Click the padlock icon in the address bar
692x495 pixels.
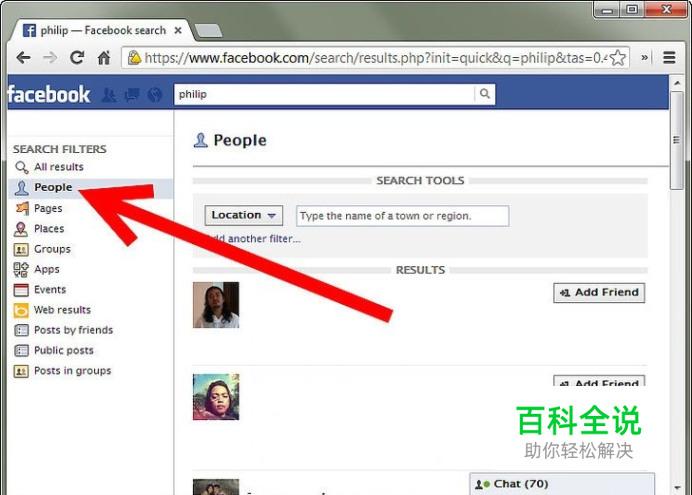pyautogui.click(x=134, y=57)
